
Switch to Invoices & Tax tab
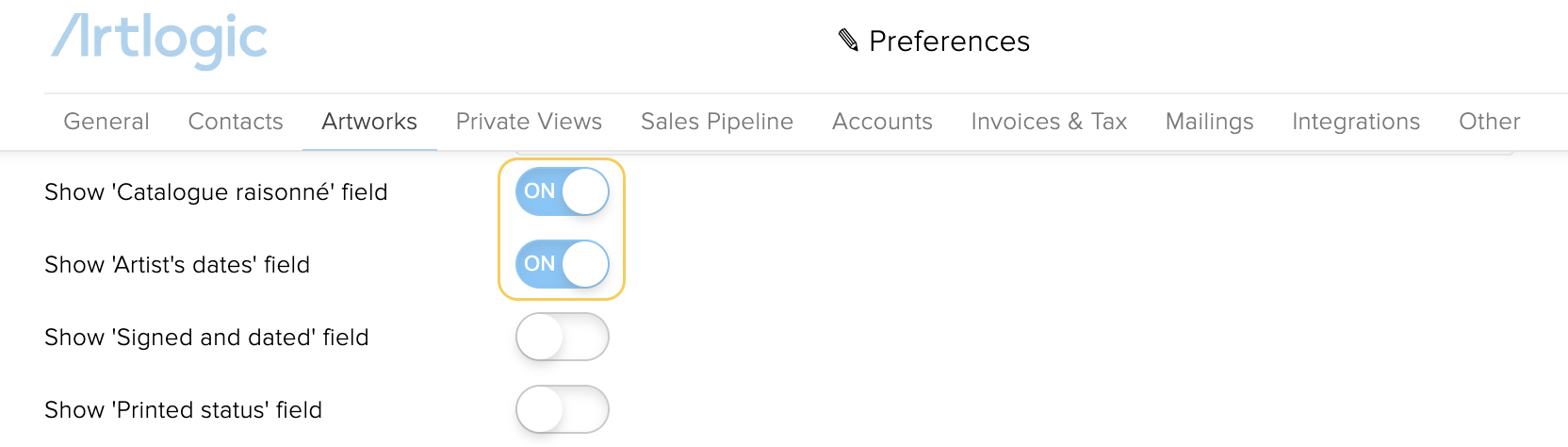click(1049, 122)
